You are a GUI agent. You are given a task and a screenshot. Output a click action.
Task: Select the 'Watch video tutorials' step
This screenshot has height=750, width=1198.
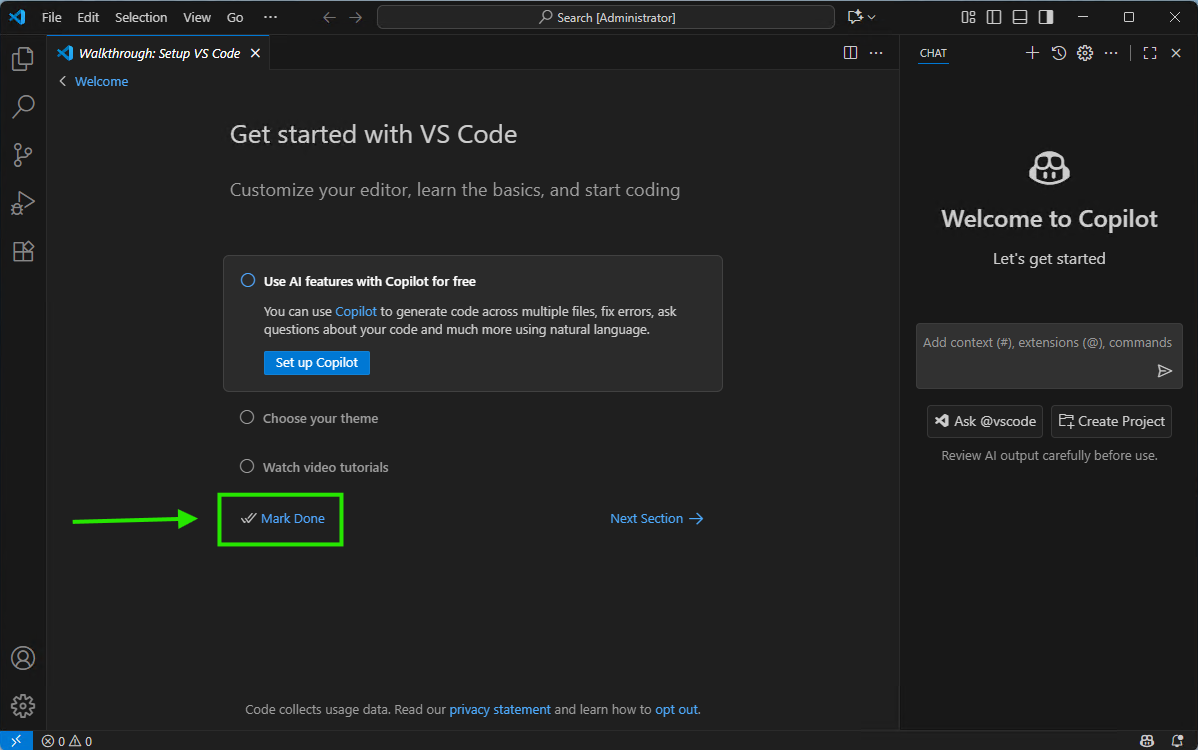325,467
